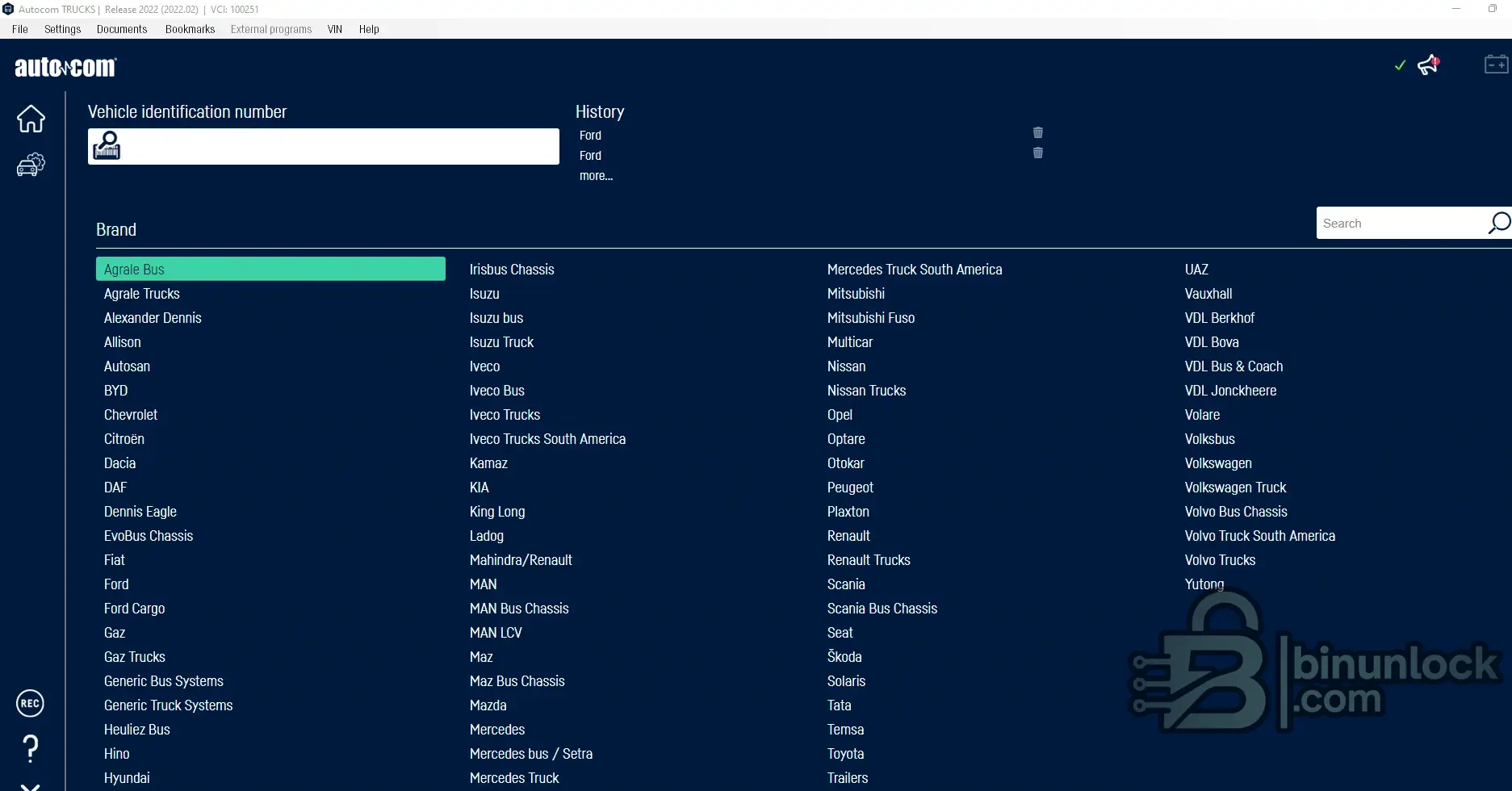This screenshot has height=791, width=1512.
Task: Click the Home icon in the sidebar
Action: [x=31, y=119]
